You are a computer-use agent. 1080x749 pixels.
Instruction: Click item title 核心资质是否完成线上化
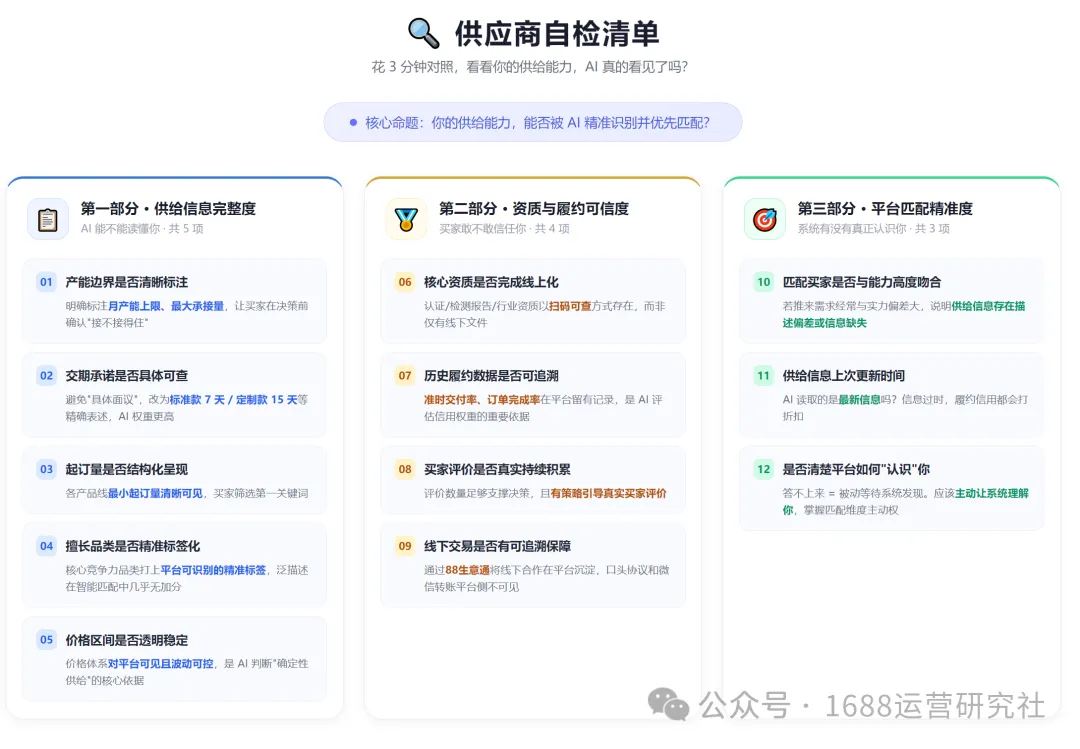(x=491, y=283)
